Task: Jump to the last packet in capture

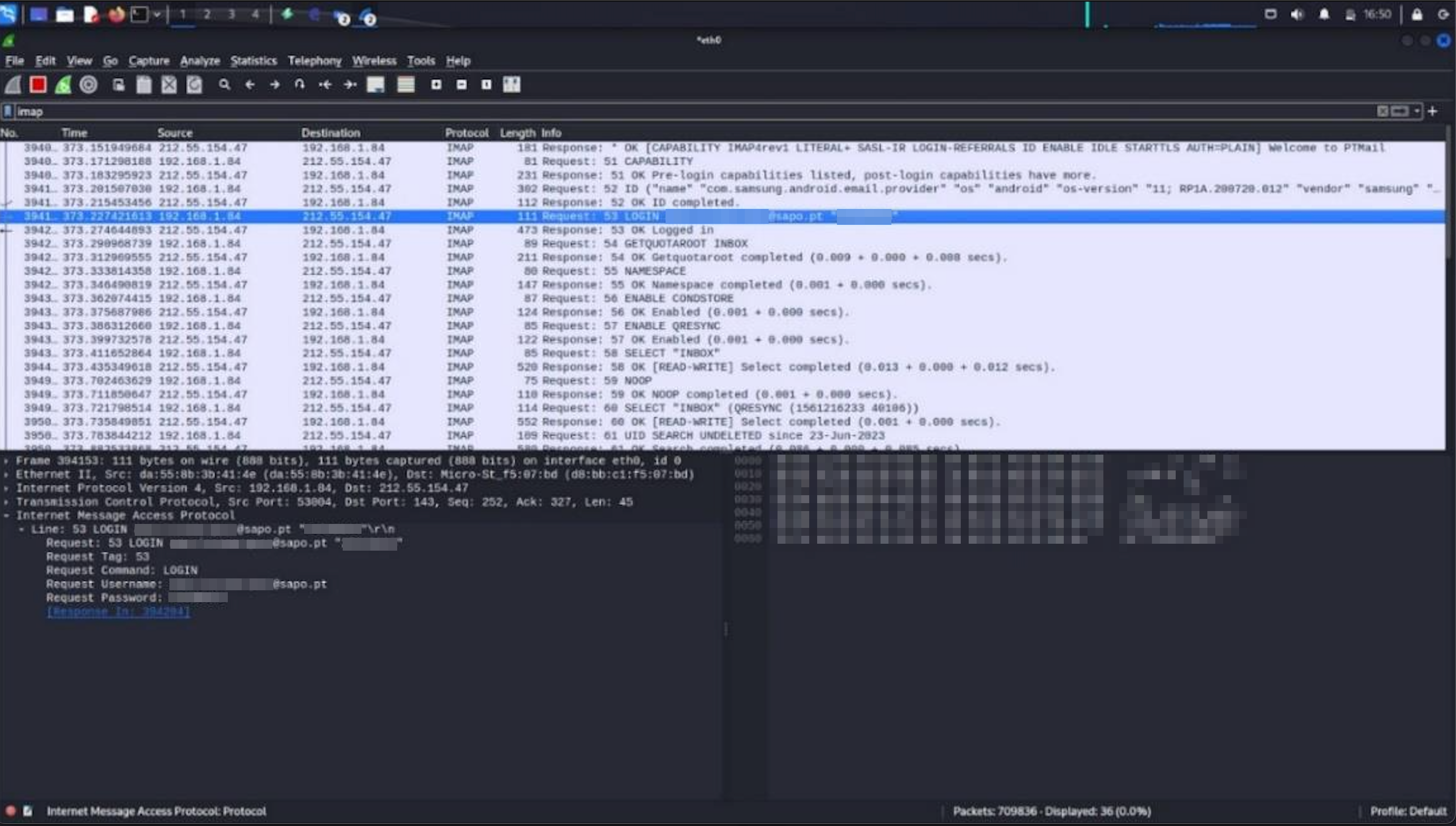Action: coord(350,84)
